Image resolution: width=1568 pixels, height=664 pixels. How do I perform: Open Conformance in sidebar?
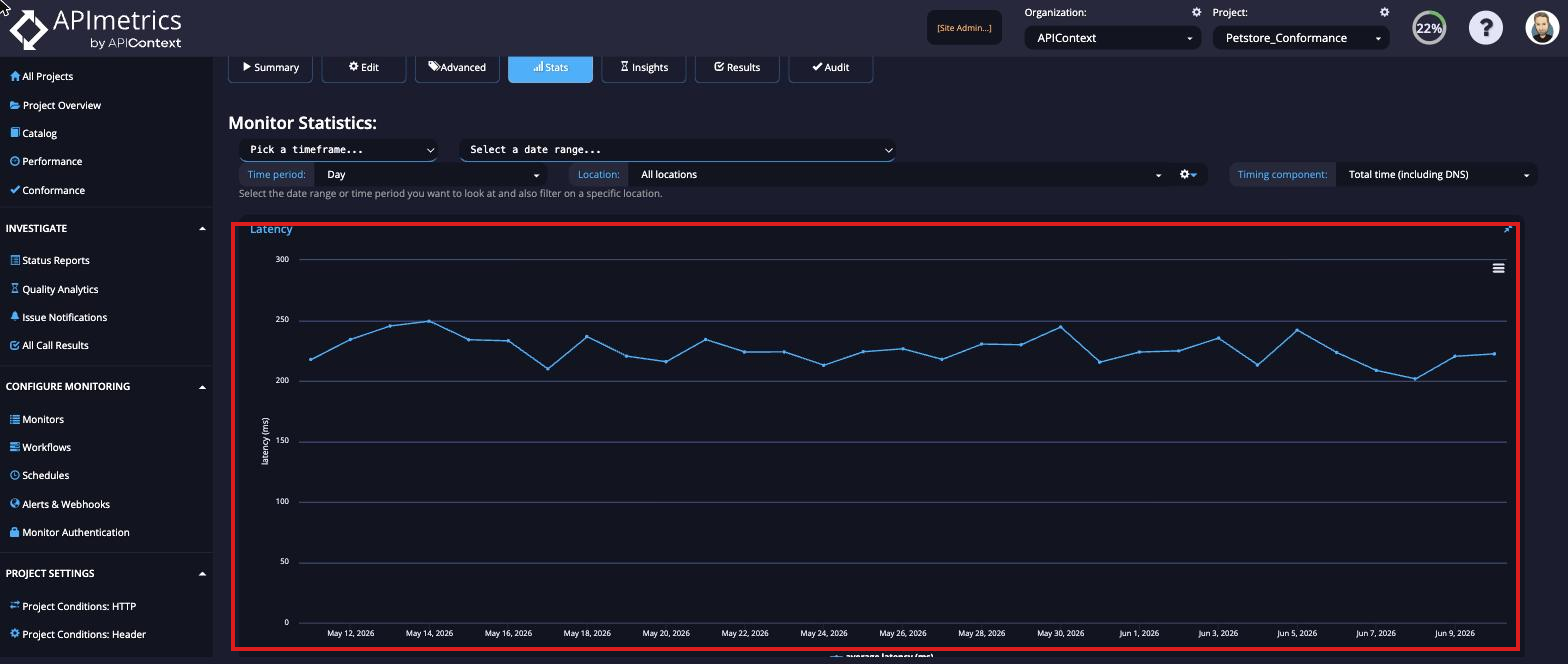(47, 190)
